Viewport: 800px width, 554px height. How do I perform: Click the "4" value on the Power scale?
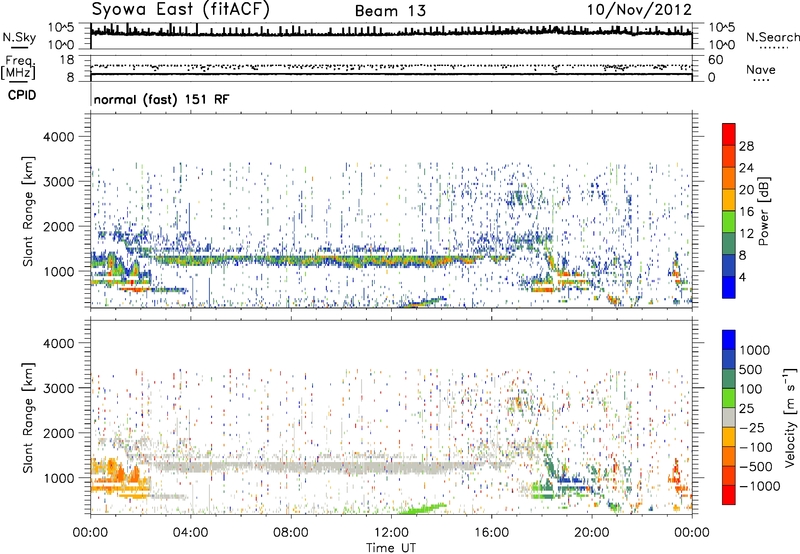click(x=742, y=277)
